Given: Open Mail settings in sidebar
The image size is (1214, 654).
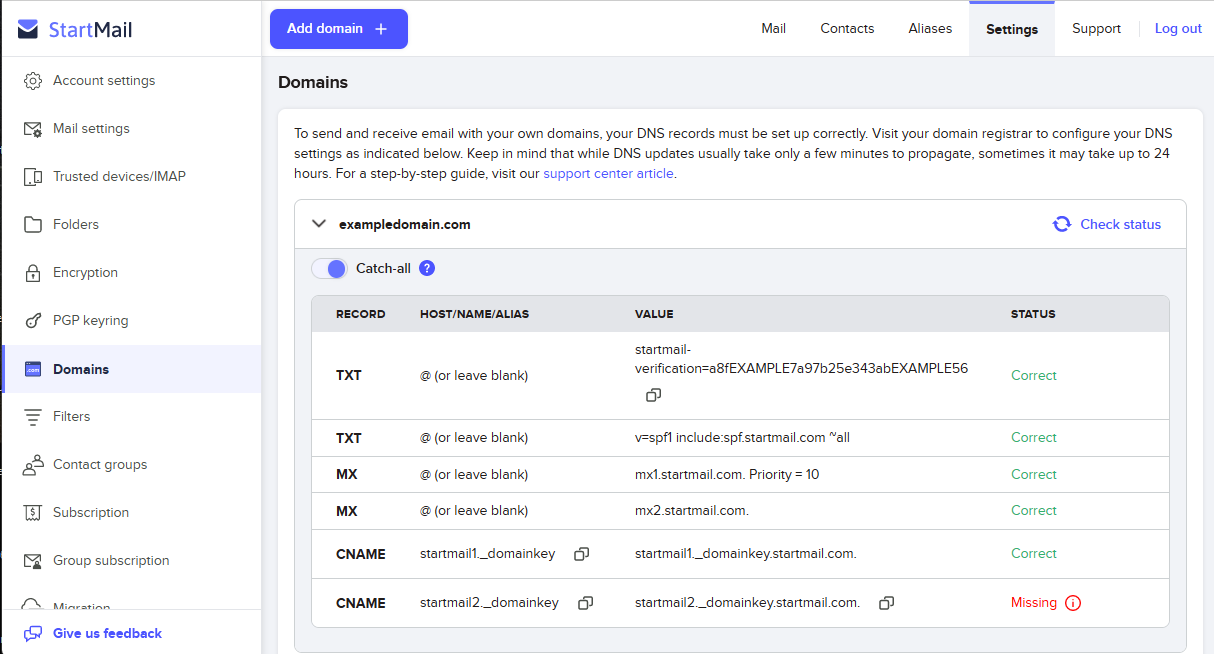Looking at the screenshot, I should pyautogui.click(x=131, y=129).
